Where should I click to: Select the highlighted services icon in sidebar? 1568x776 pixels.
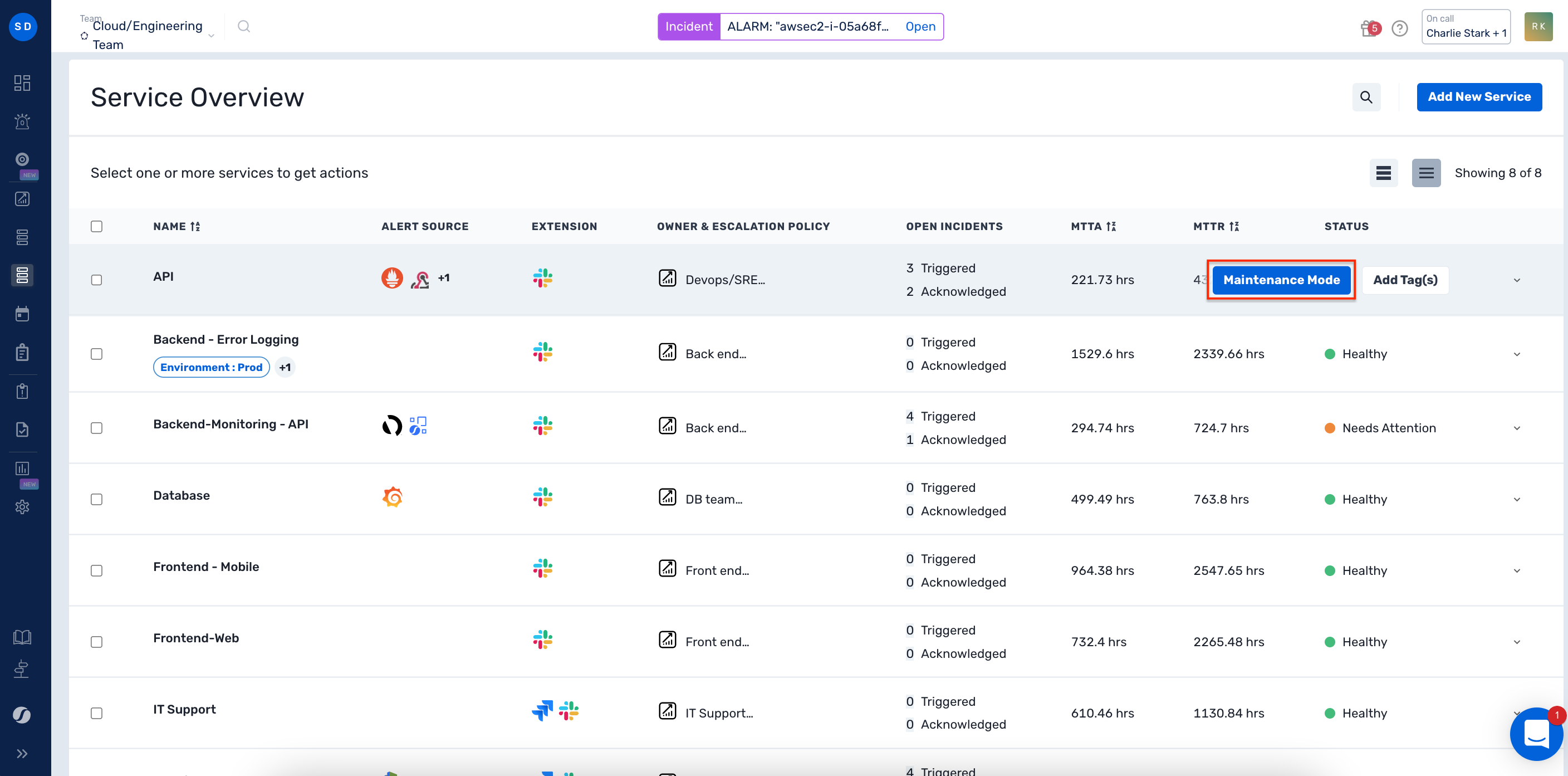22,275
